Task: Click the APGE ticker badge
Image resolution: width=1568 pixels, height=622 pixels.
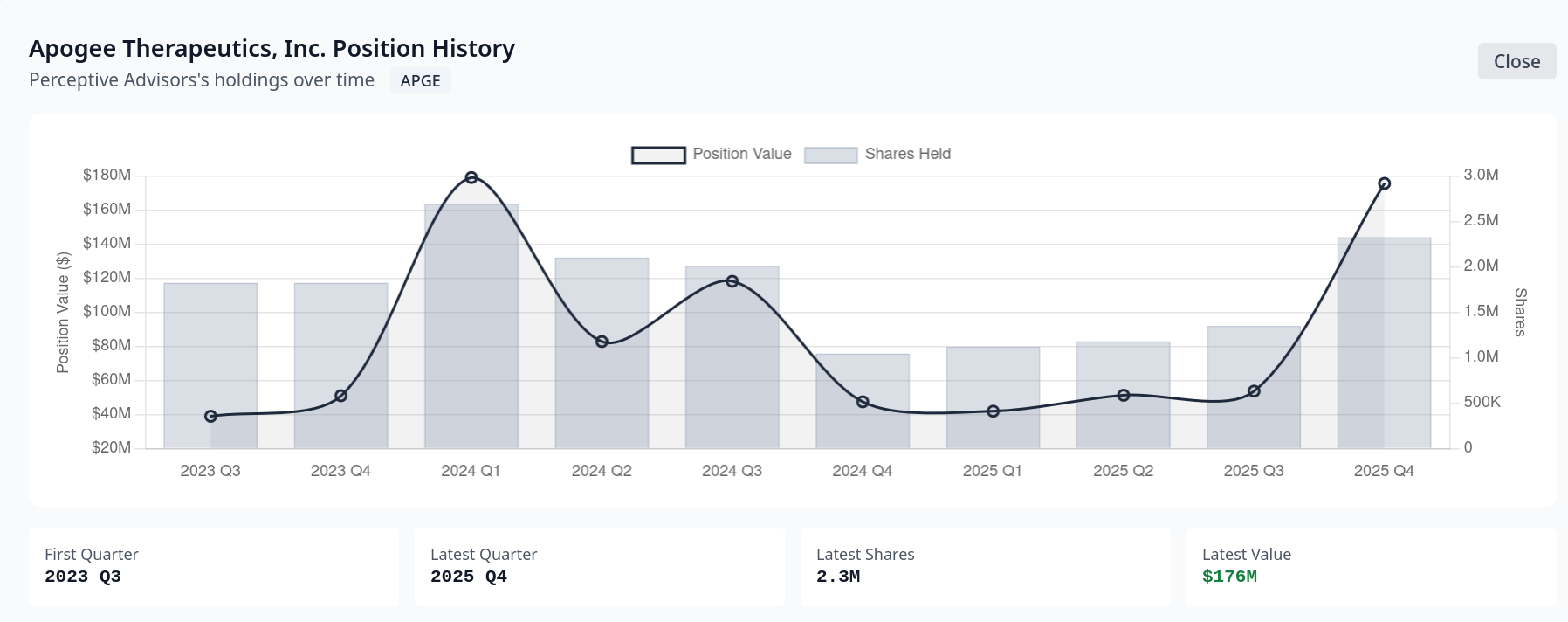Action: click(420, 79)
